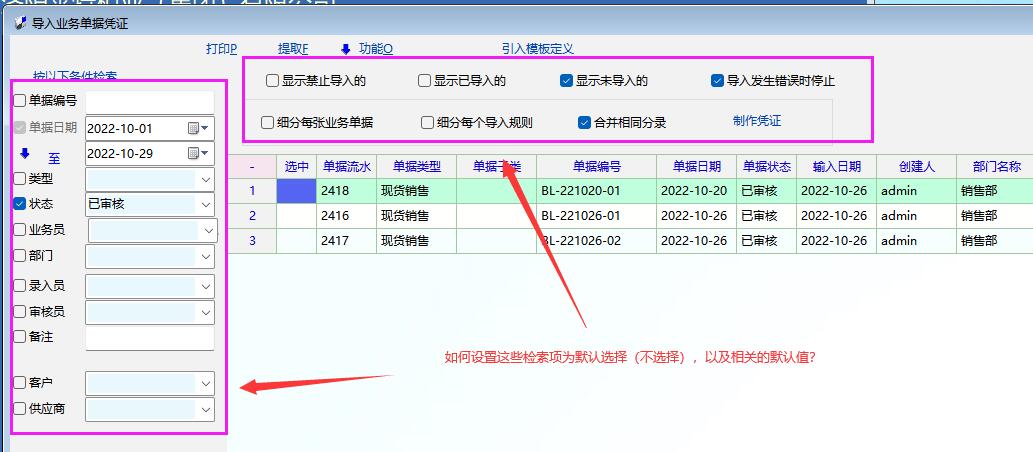
Task: Expand the 类型 dropdown list
Action: [x=206, y=179]
